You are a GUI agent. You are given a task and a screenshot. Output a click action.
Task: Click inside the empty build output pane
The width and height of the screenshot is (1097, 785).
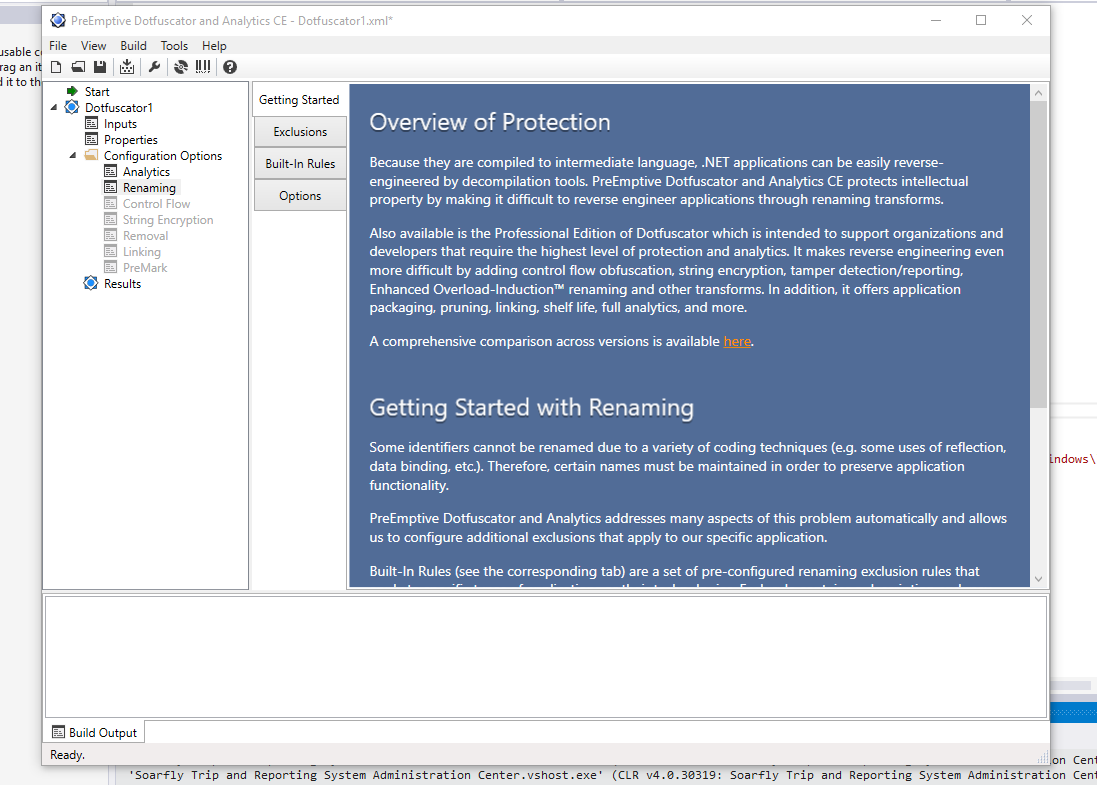click(x=546, y=657)
